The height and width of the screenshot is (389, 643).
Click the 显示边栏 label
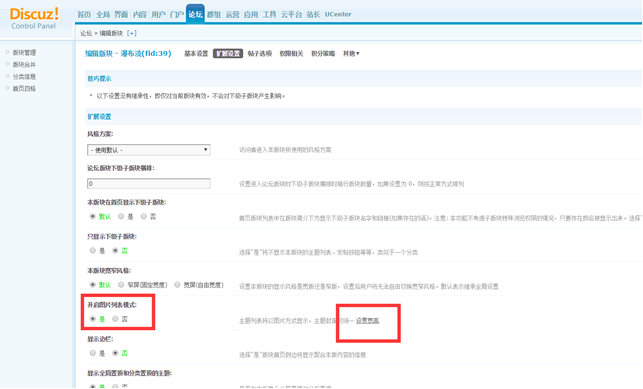[100, 339]
